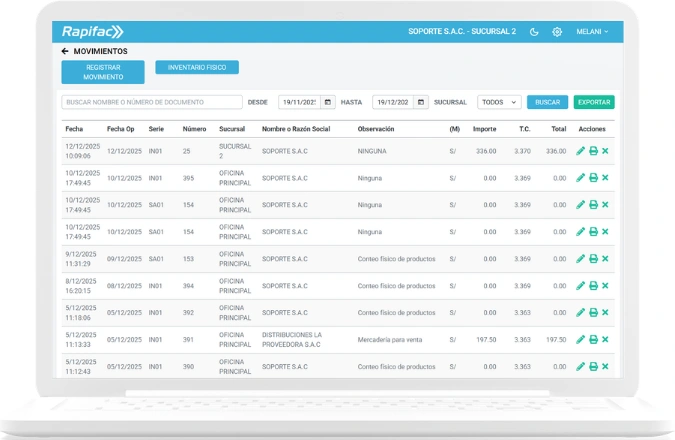The height and width of the screenshot is (440, 675).
Task: Click the date cell 12/12/2025 10:09:06
Action: click(x=82, y=151)
